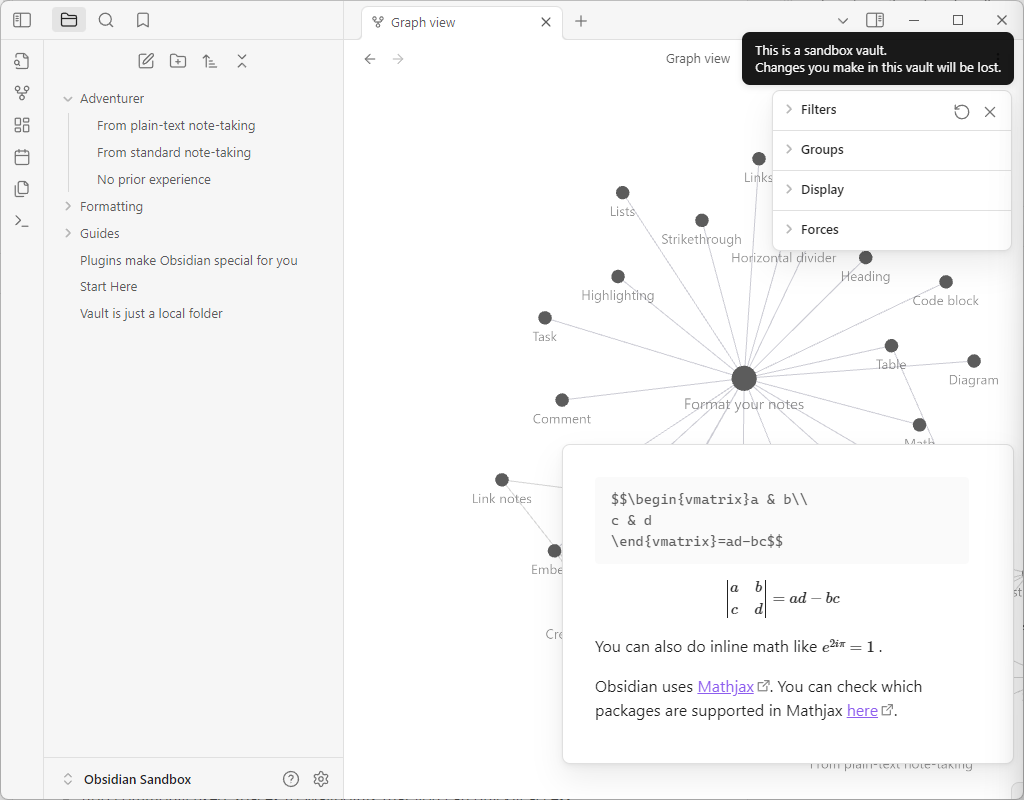Click the rendered determinant equation

(x=783, y=598)
